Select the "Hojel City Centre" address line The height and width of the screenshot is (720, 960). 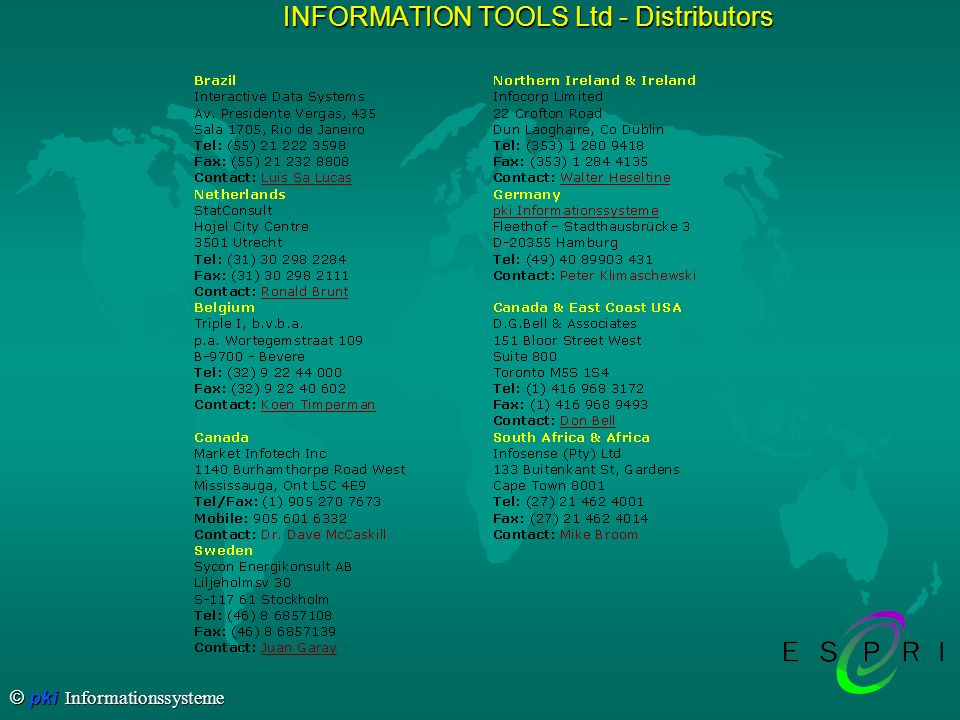pyautogui.click(x=251, y=227)
